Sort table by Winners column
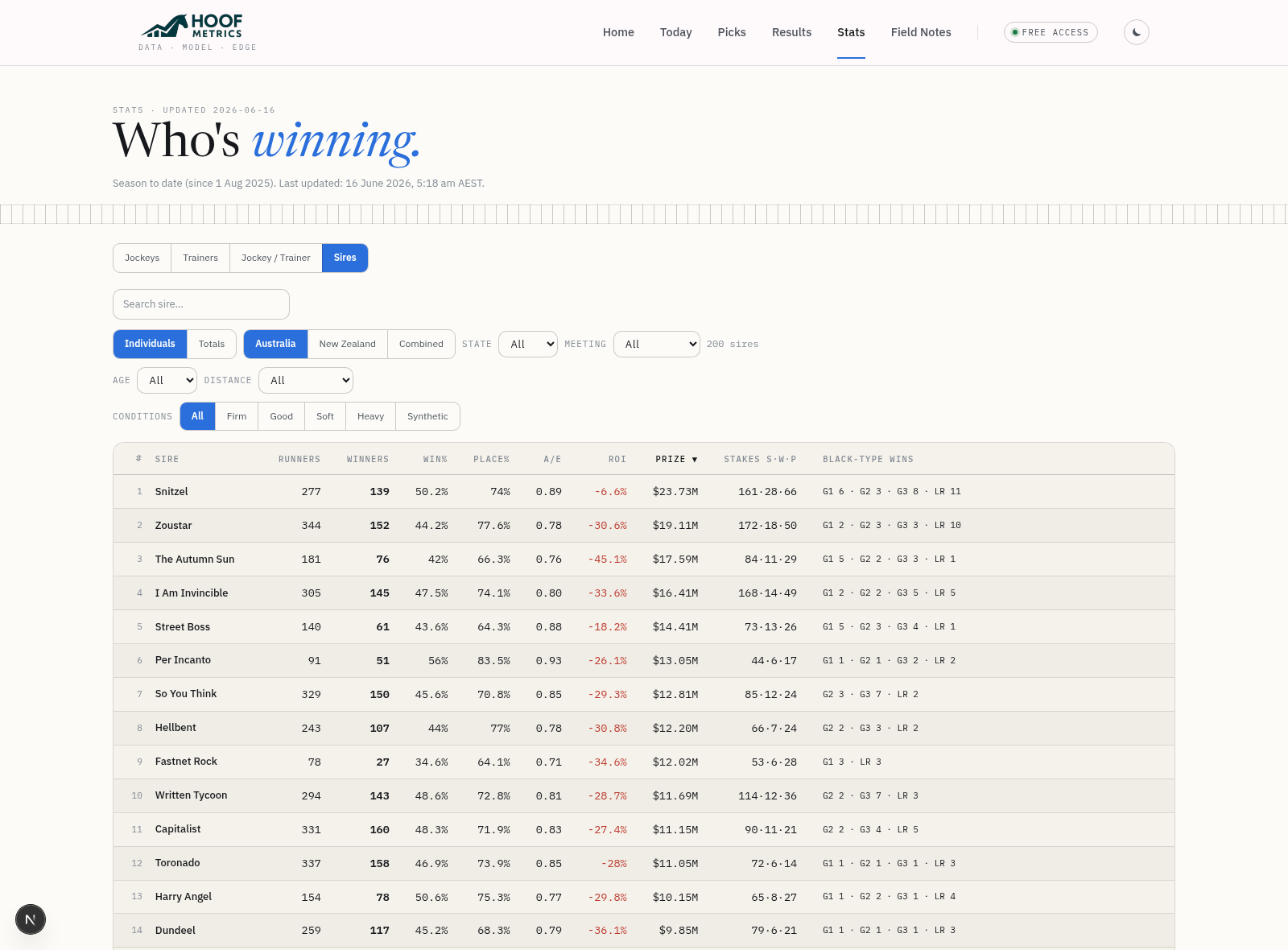This screenshot has height=950, width=1288. [368, 460]
